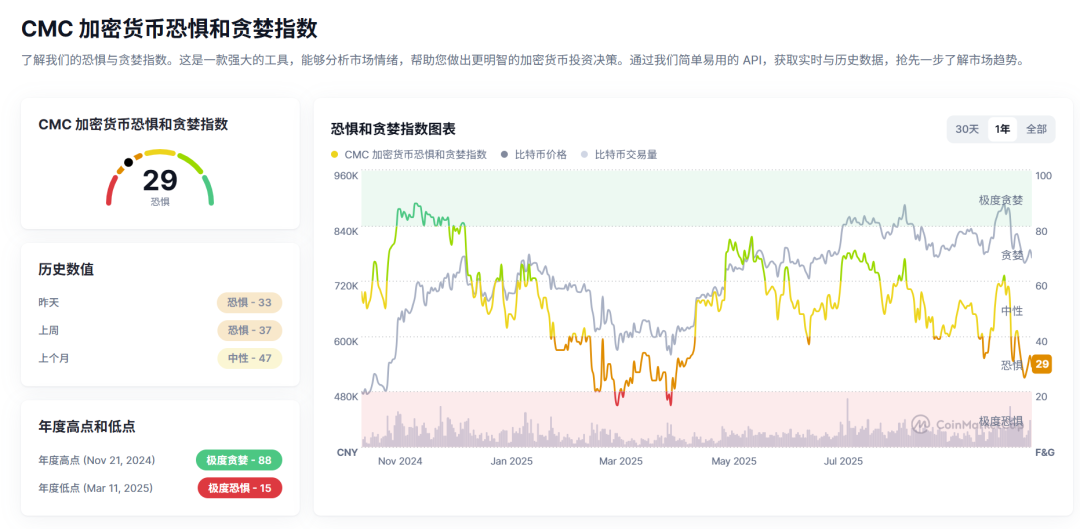Click the red 极度恐惧 - 15 badge
Image resolution: width=1080 pixels, height=529 pixels.
click(239, 488)
